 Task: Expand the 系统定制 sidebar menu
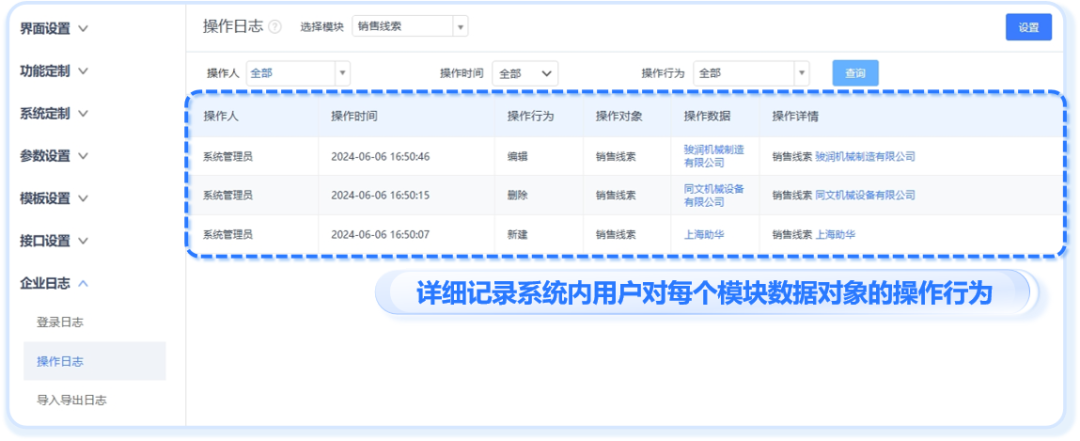[x=54, y=113]
